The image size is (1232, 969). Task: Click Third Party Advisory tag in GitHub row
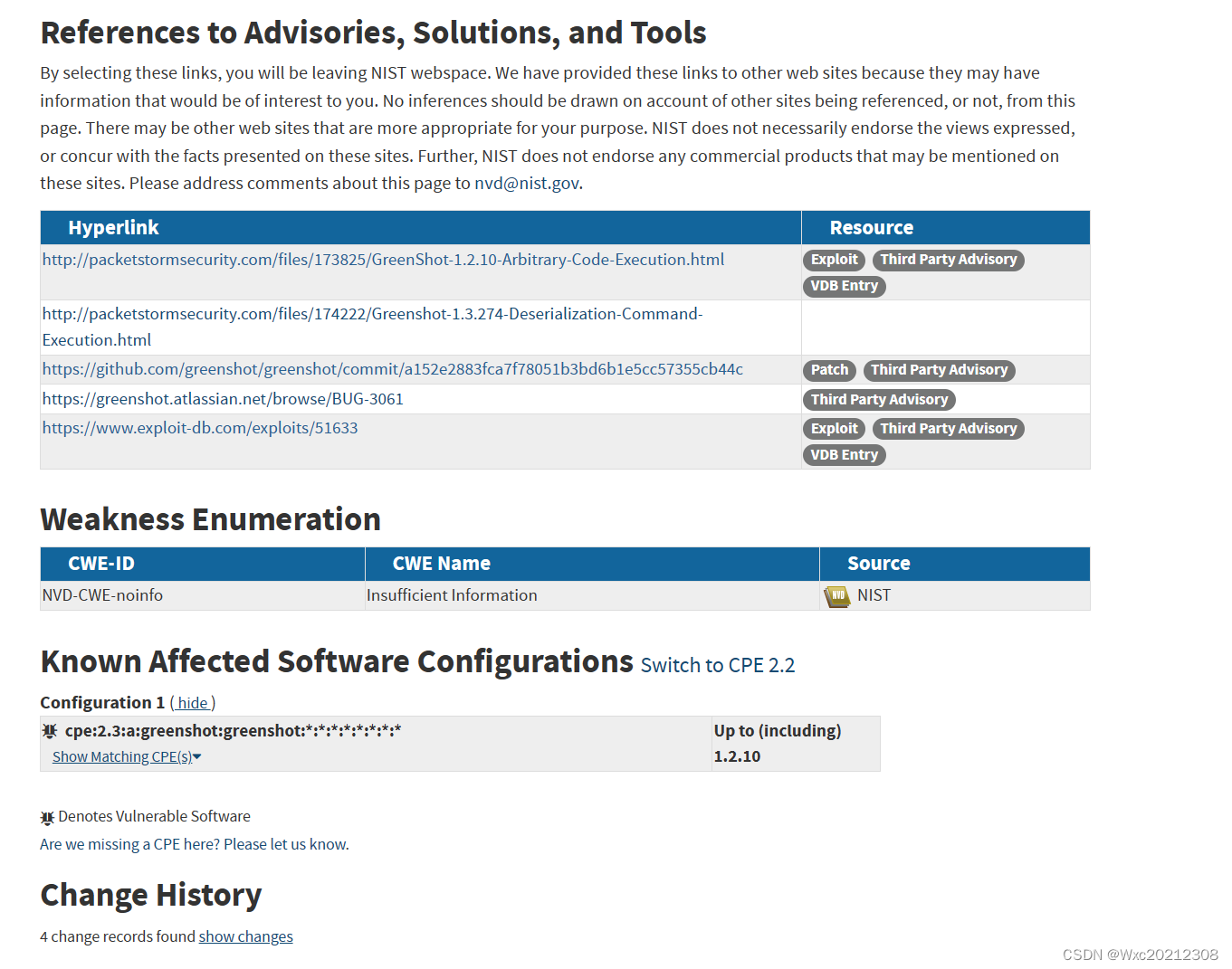pos(939,370)
